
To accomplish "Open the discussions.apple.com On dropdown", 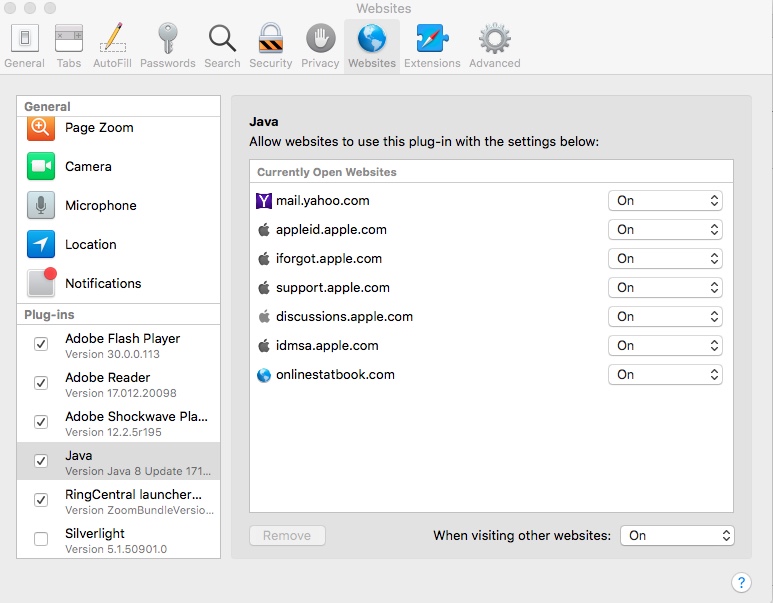I will [665, 317].
